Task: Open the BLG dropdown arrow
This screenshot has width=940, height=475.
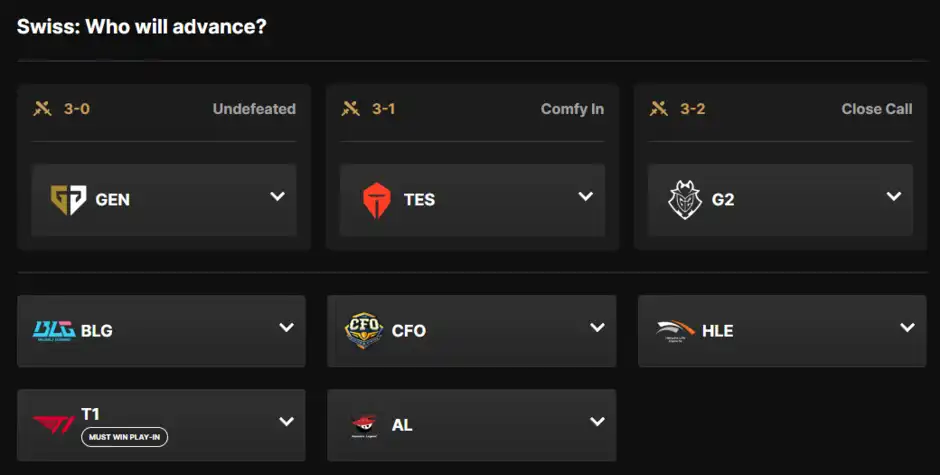Action: click(287, 328)
